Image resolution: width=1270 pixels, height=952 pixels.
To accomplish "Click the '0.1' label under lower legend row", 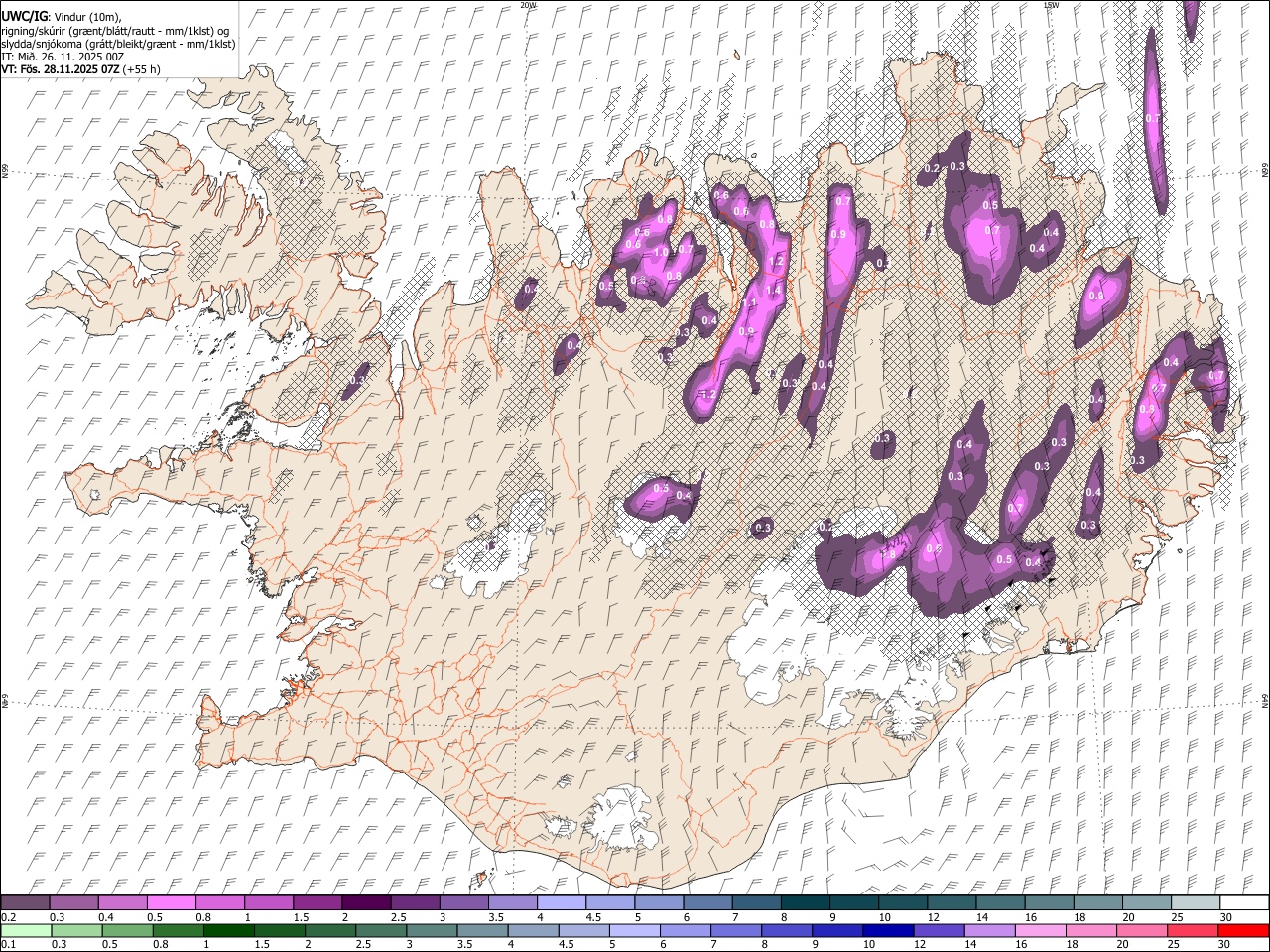I will (x=8, y=945).
